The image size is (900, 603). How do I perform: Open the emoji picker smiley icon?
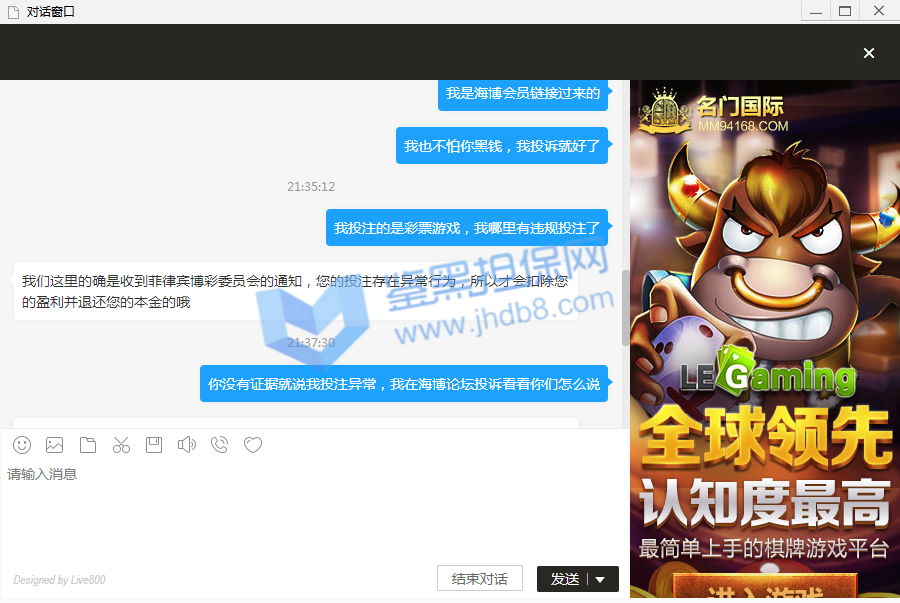[x=22, y=445]
